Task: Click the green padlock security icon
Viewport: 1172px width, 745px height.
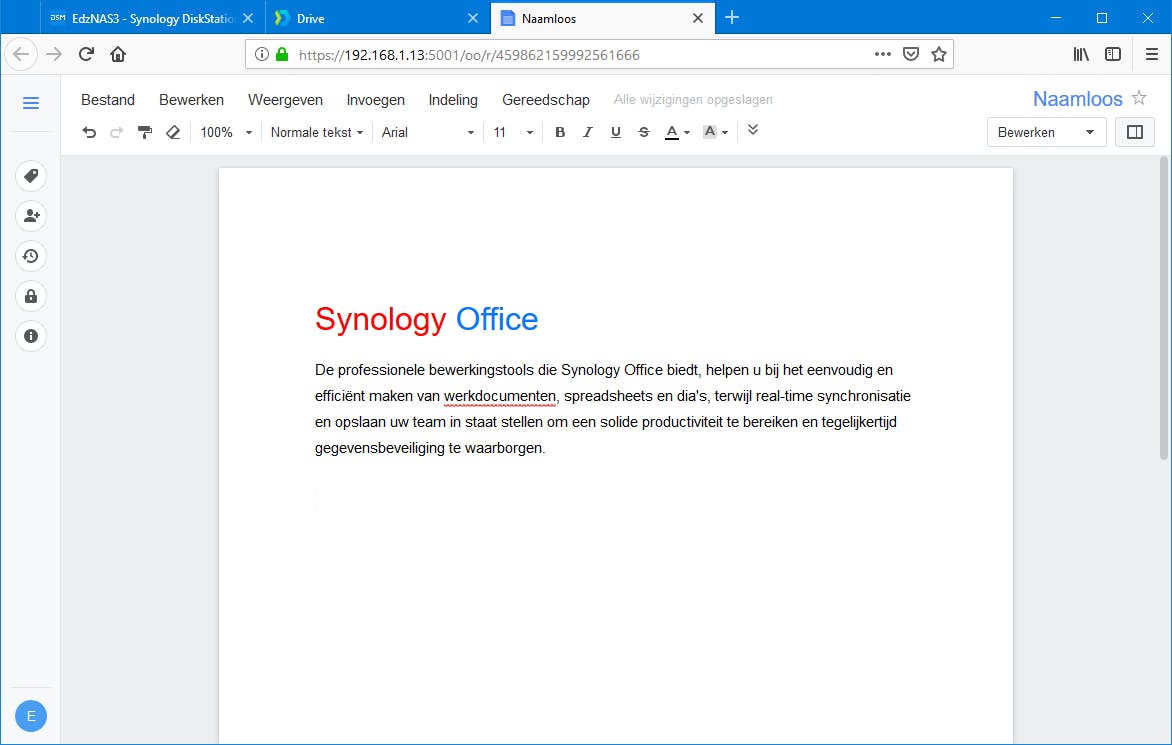Action: (282, 54)
